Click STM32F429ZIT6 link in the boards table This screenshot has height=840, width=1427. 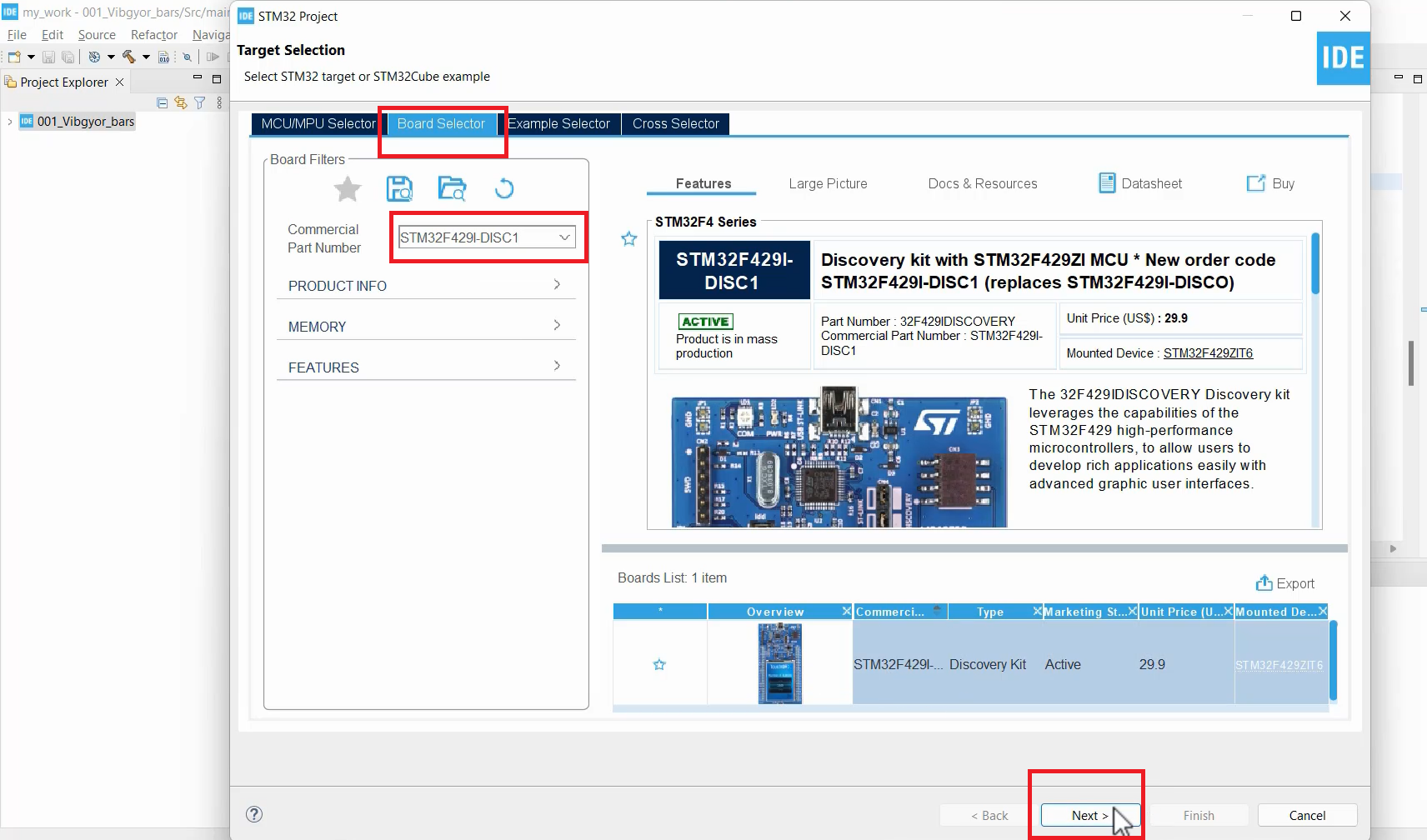pyautogui.click(x=1279, y=665)
